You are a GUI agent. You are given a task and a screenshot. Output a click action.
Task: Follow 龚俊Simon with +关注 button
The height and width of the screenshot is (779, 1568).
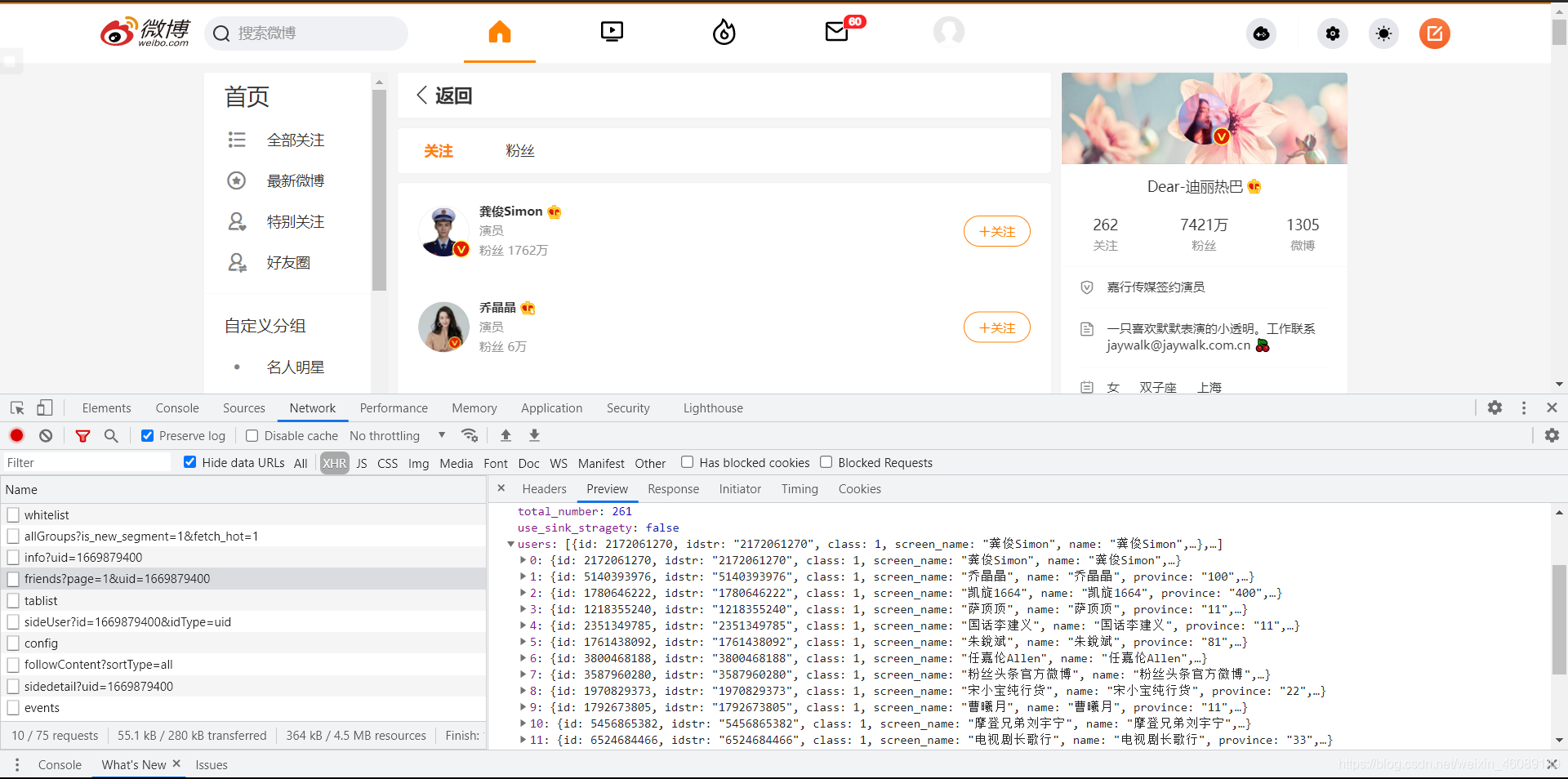(996, 231)
